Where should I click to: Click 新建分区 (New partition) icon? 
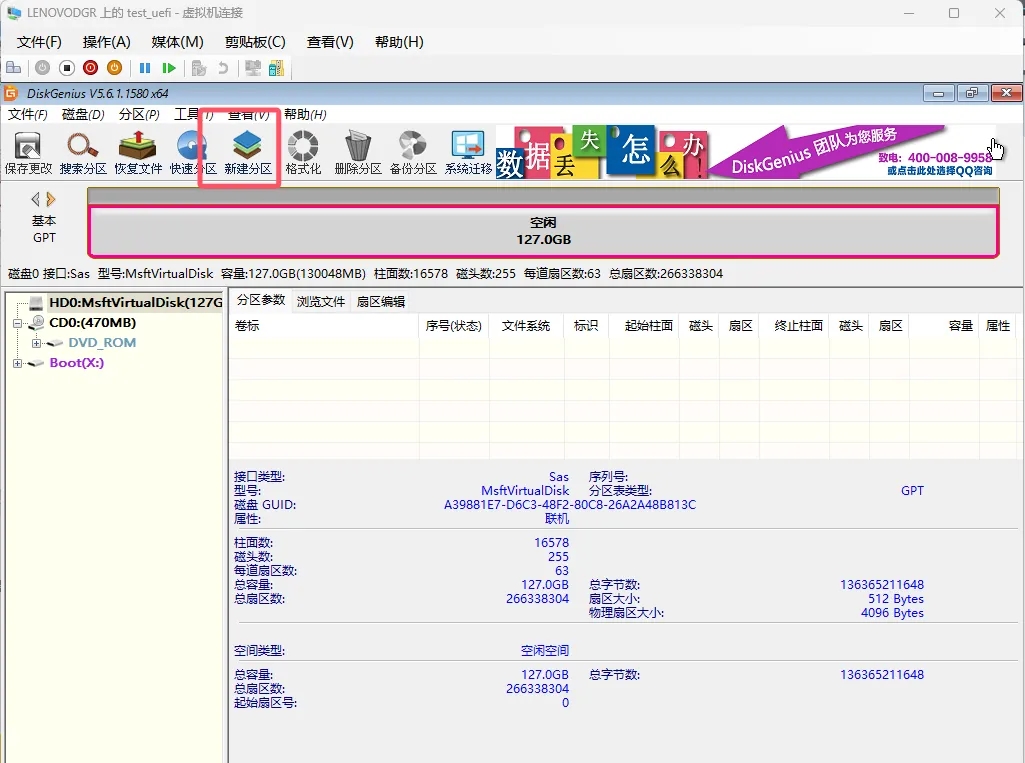pos(248,152)
